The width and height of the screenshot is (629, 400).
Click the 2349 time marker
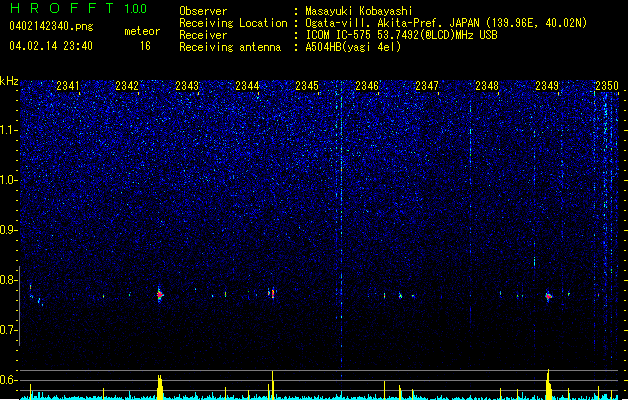(547, 86)
